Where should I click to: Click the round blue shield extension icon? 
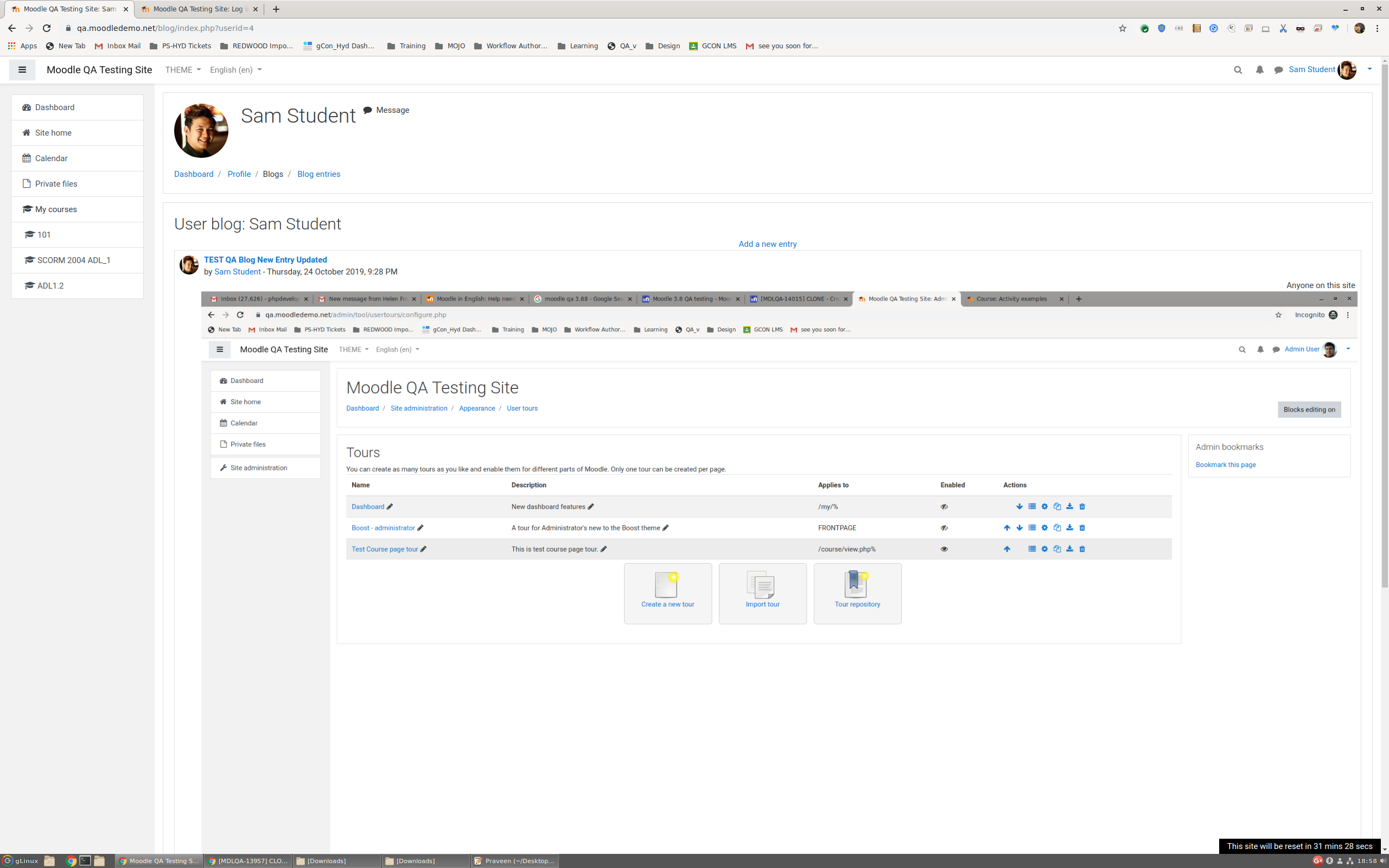click(1213, 28)
